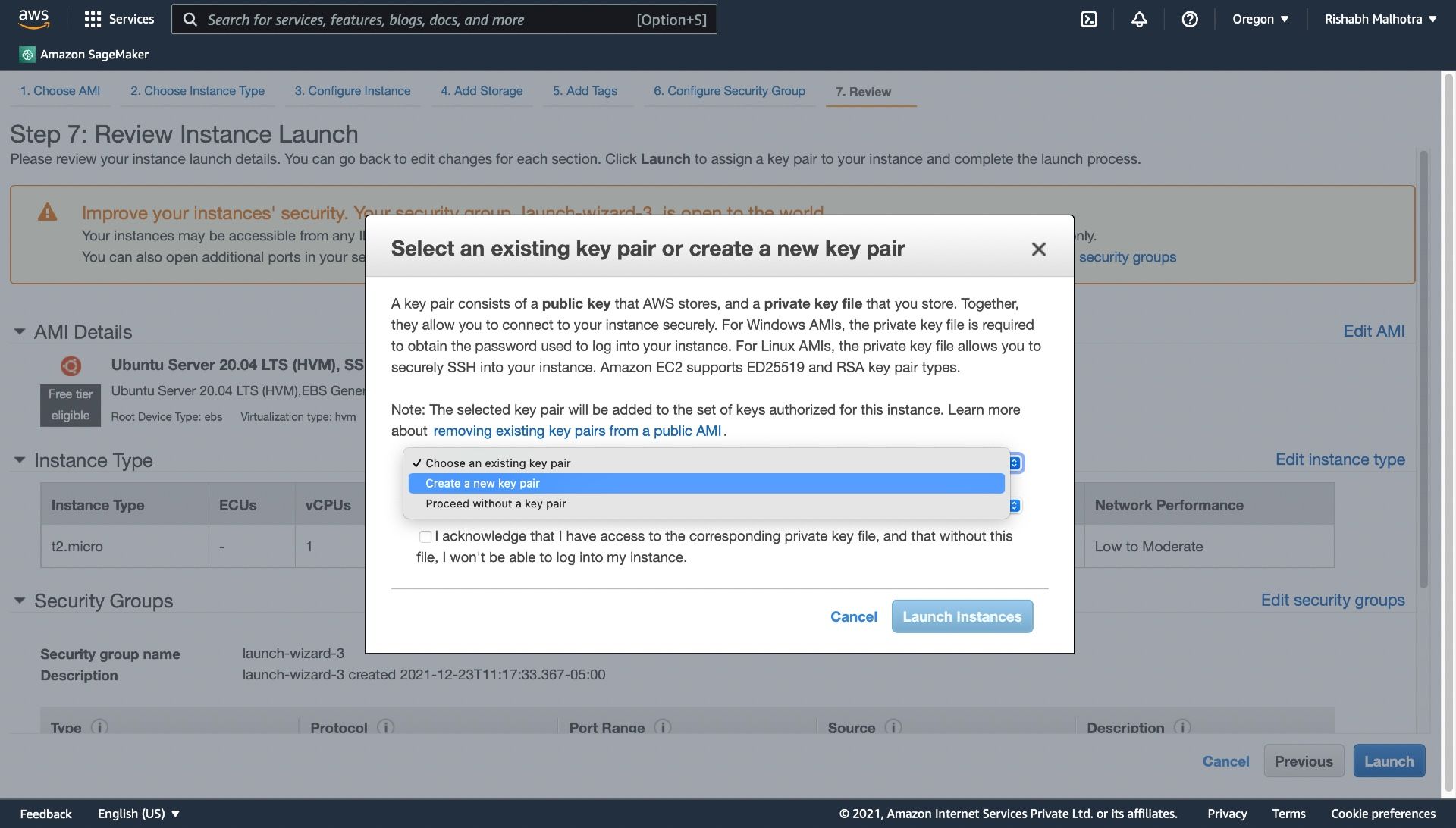
Task: Expand the AMI Details section
Action: [x=17, y=331]
